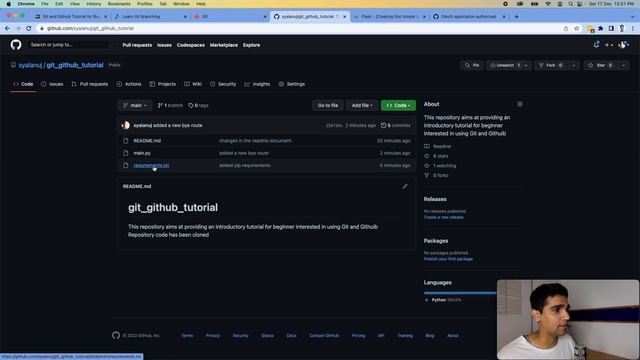
Task: Click the GitHub Octocat logo in header
Action: (x=16, y=44)
